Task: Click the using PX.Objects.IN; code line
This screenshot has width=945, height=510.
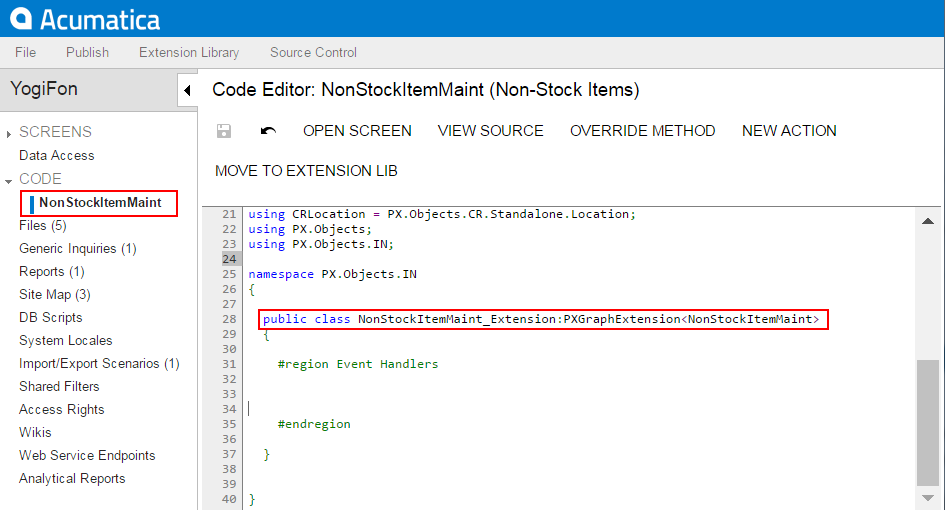Action: (321, 244)
